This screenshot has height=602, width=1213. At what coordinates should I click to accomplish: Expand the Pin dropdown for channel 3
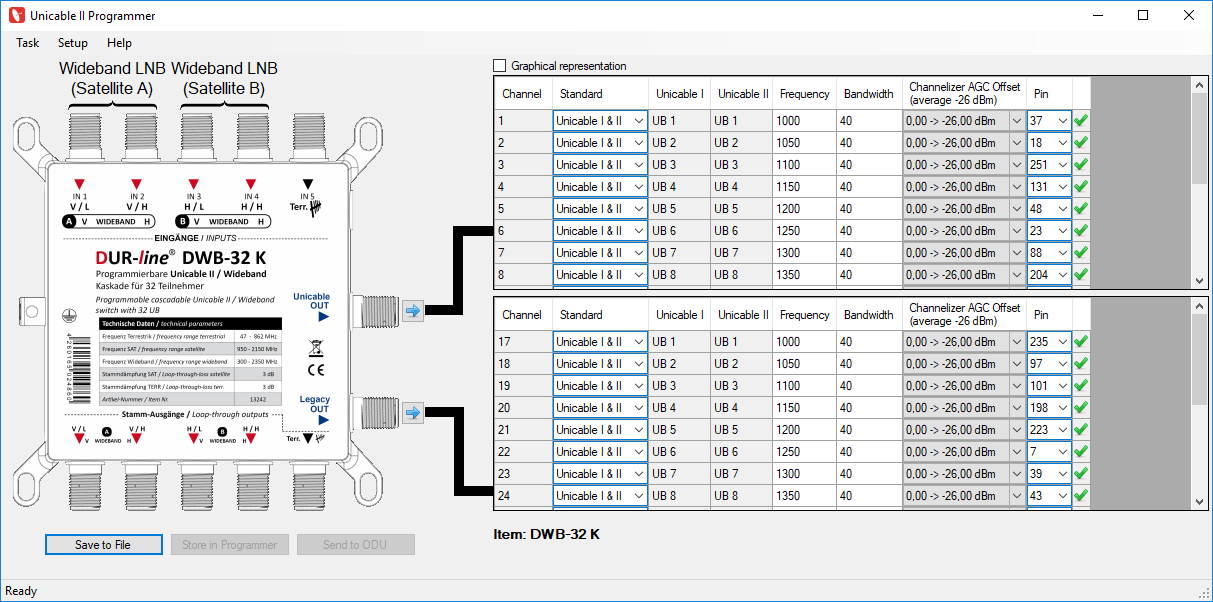coord(1062,165)
